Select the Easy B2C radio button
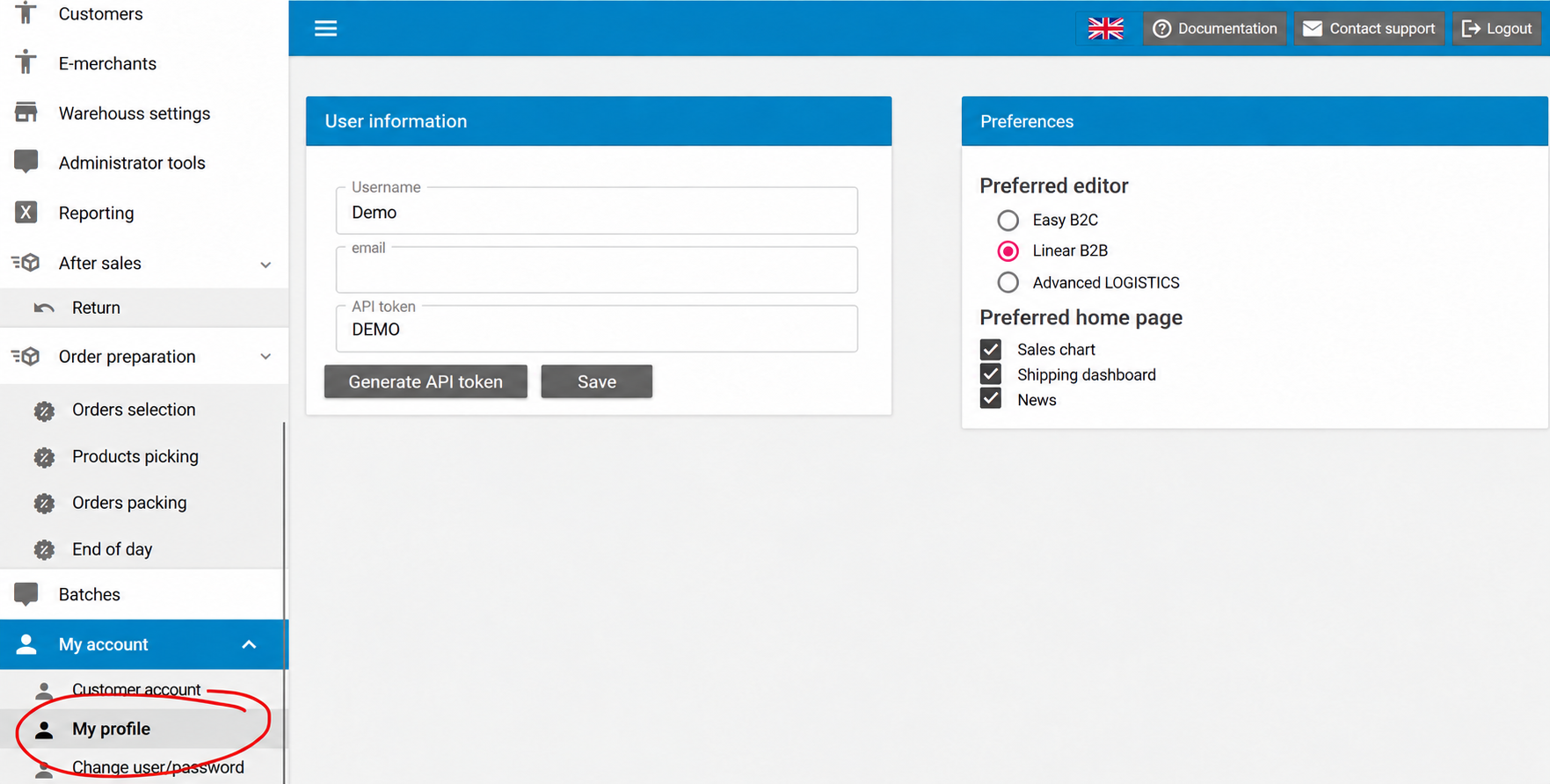 click(x=1008, y=220)
